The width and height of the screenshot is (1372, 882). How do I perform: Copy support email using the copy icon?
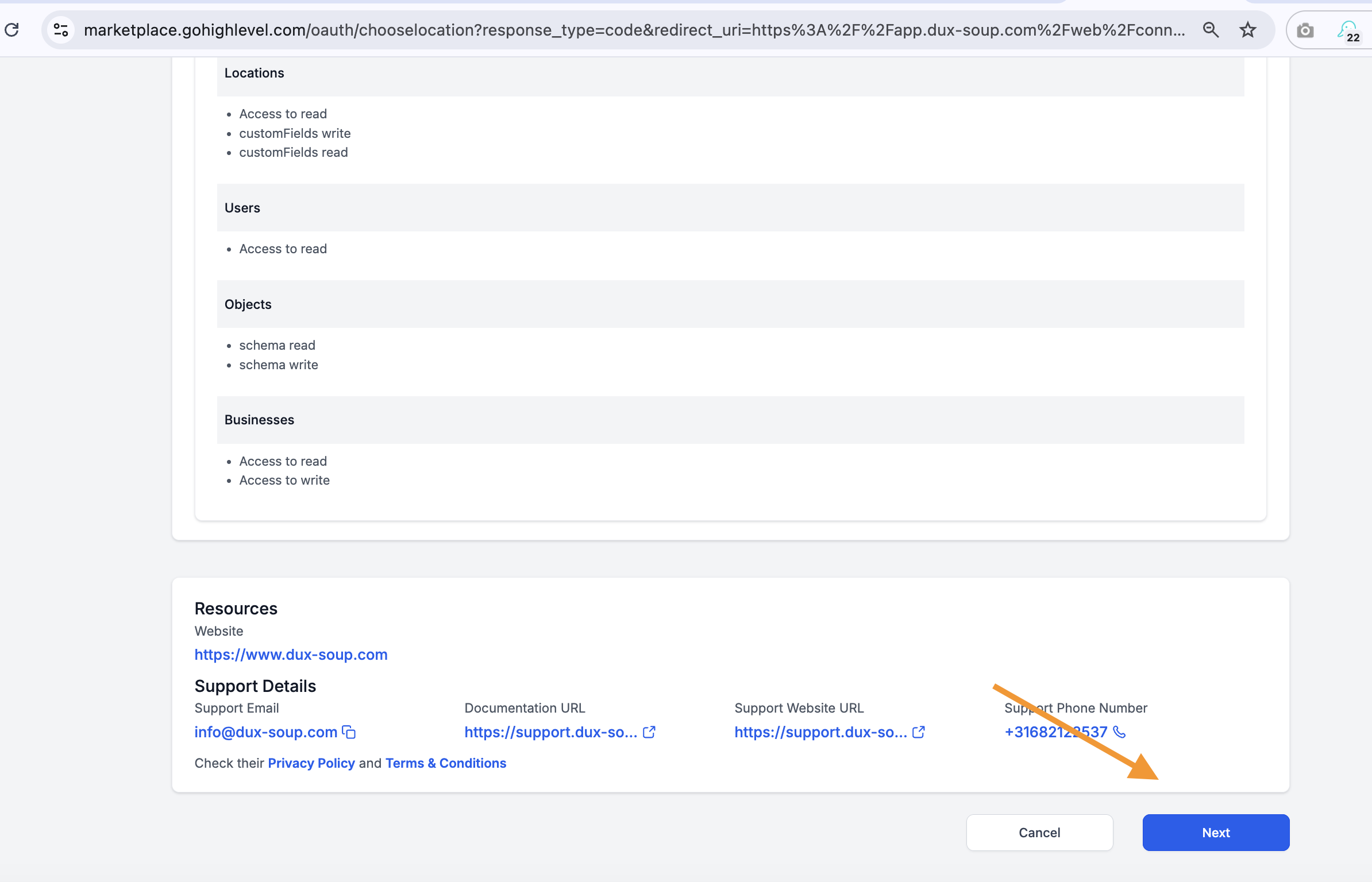(x=349, y=732)
